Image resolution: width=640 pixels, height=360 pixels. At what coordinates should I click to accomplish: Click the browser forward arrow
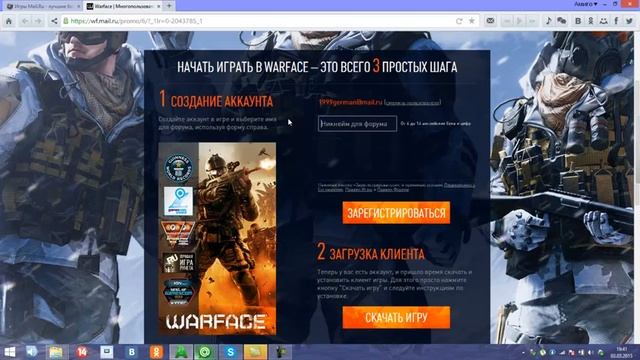click(x=38, y=21)
